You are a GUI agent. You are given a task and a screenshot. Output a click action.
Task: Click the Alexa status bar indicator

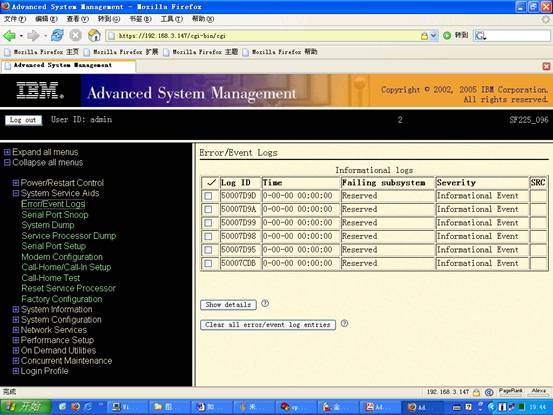539,392
